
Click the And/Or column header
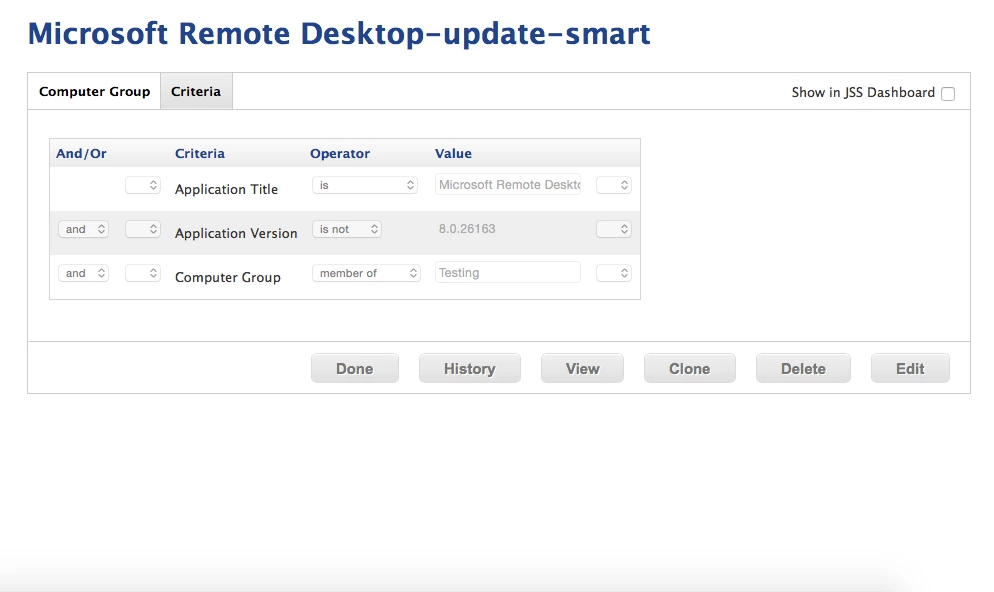(81, 153)
